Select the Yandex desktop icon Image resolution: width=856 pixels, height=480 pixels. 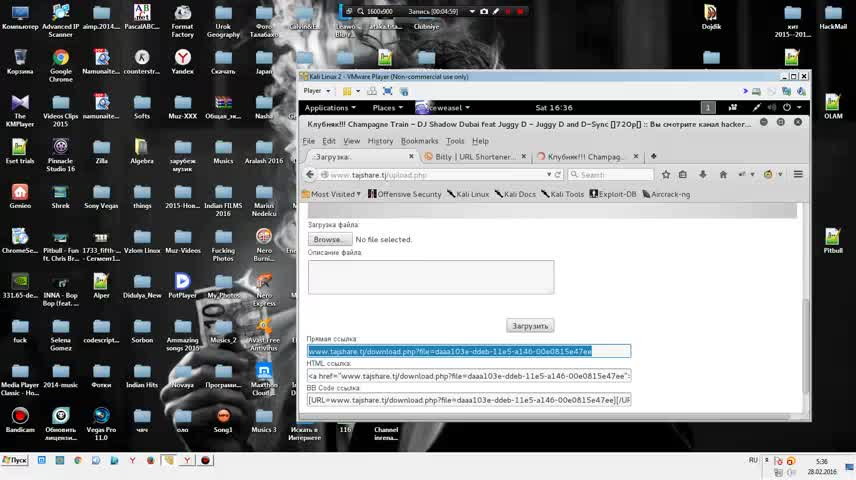click(x=182, y=62)
